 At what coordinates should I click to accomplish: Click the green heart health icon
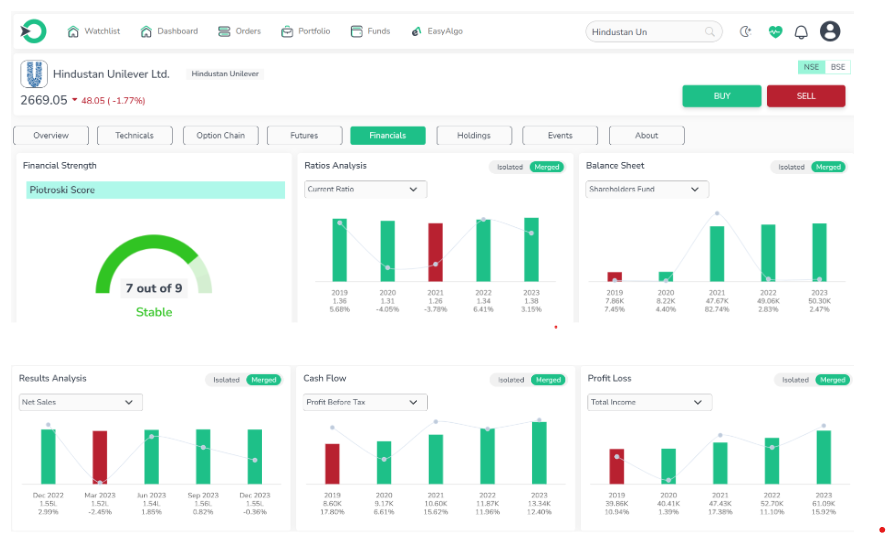(775, 32)
